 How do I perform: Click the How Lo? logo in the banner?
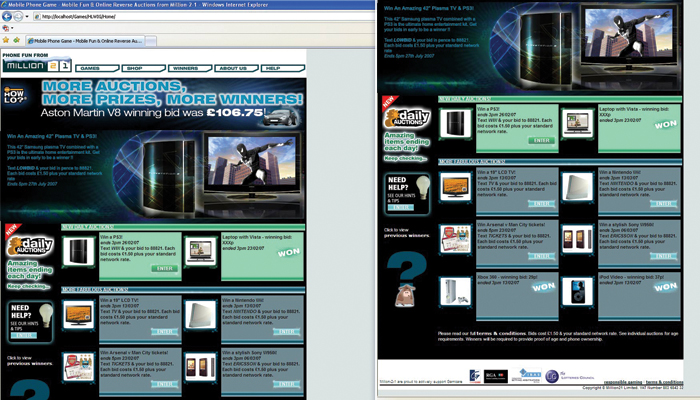14,95
